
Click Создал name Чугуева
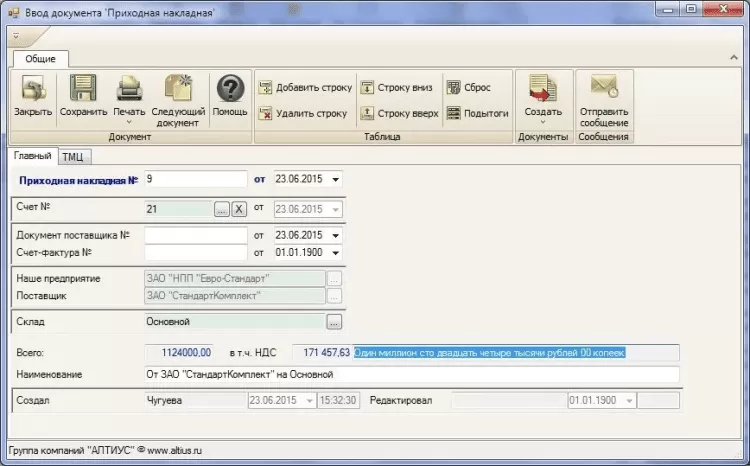tap(196, 400)
